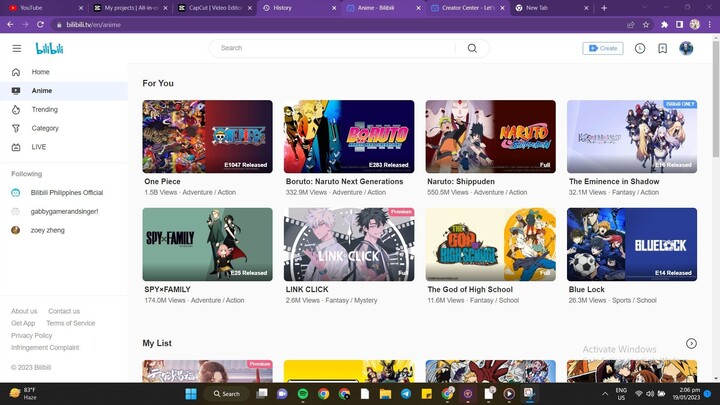The height and width of the screenshot is (405, 720).
Task: Click the share page icon
Action: click(x=630, y=25)
